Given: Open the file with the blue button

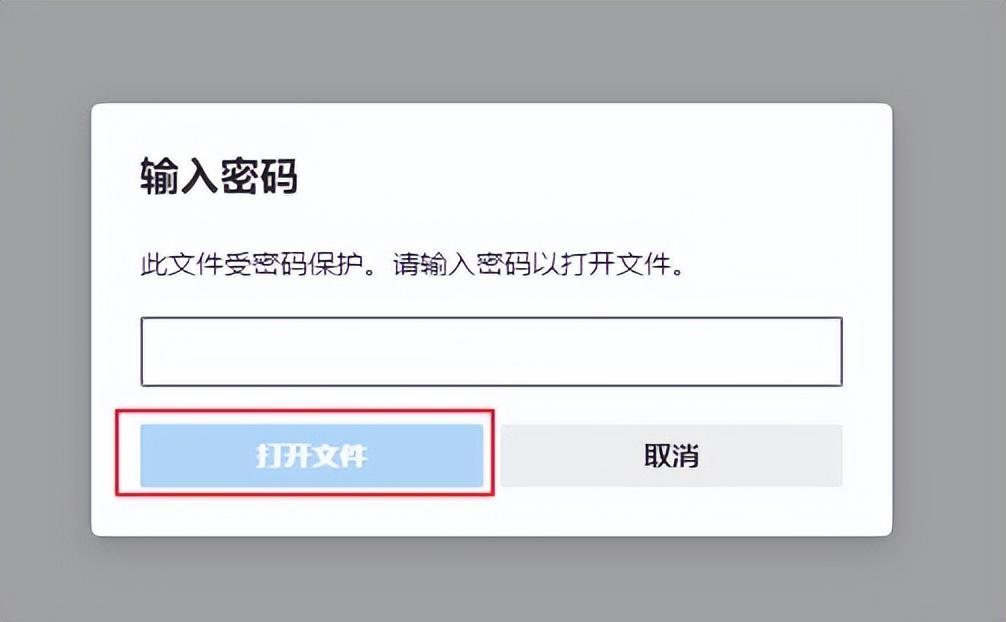Looking at the screenshot, I should tap(311, 456).
